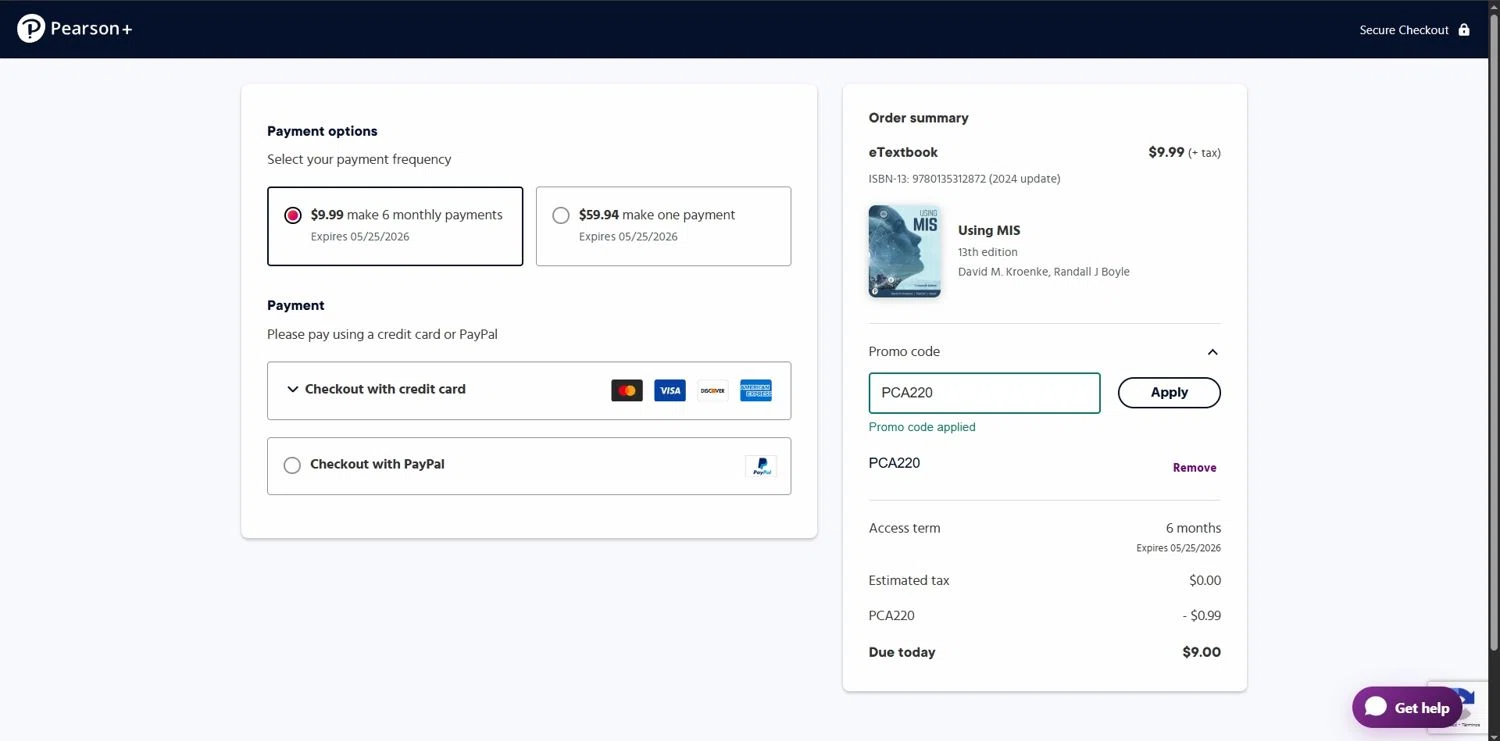Click the eTextbook label in Order summary
This screenshot has height=741, width=1500.
[x=903, y=153]
